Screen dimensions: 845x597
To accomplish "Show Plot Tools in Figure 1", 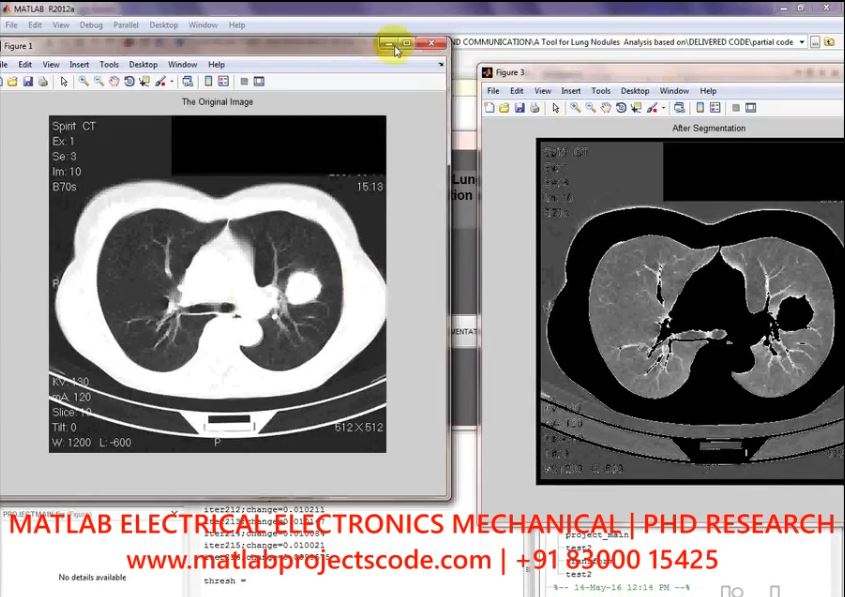I will 259,81.
